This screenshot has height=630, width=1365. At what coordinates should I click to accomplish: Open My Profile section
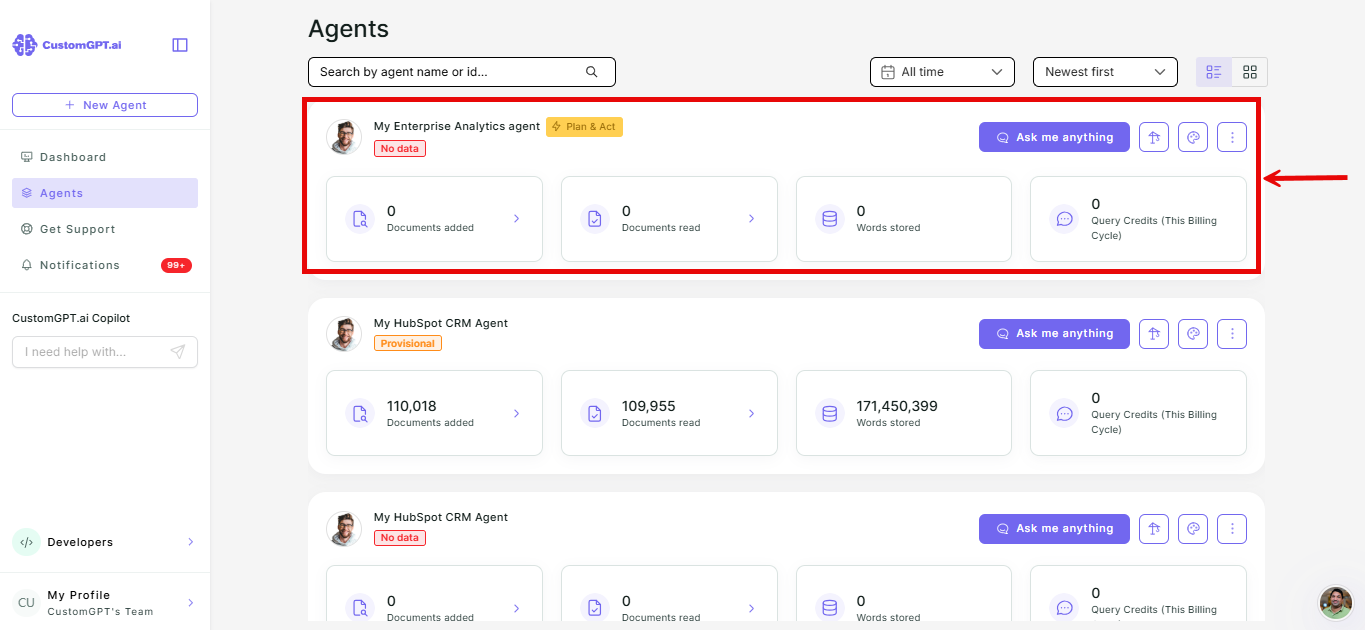pyautogui.click(x=105, y=603)
